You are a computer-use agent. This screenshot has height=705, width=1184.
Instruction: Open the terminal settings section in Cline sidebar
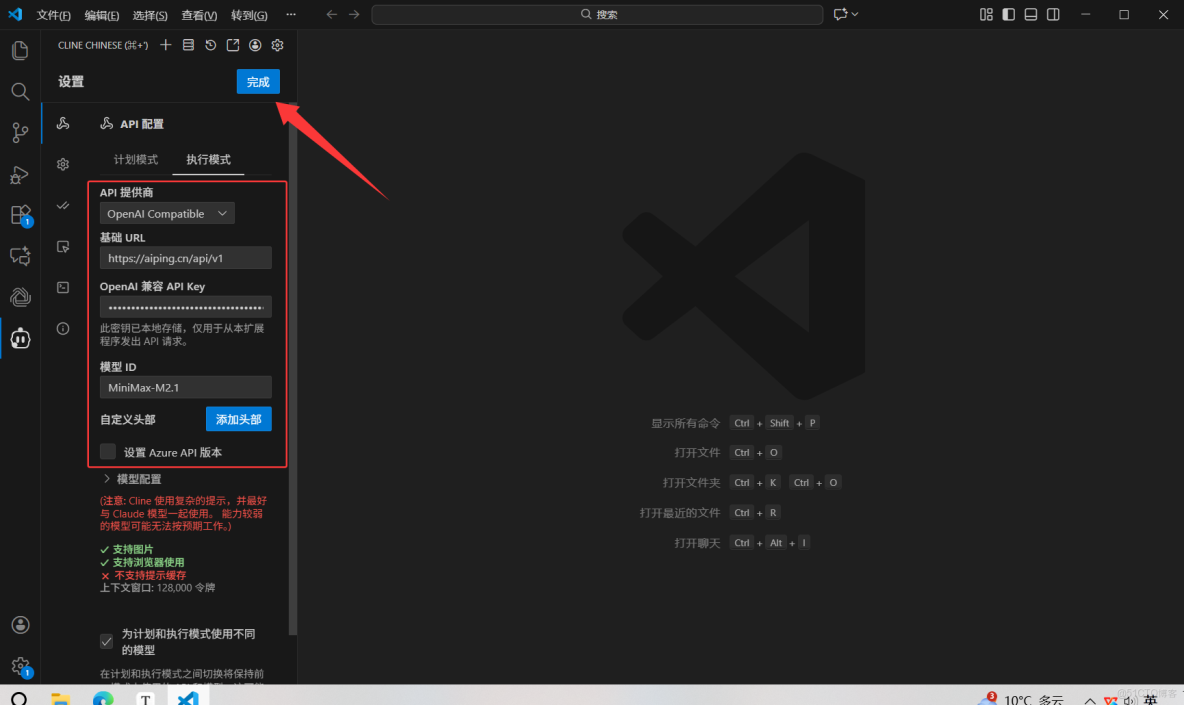[63, 287]
